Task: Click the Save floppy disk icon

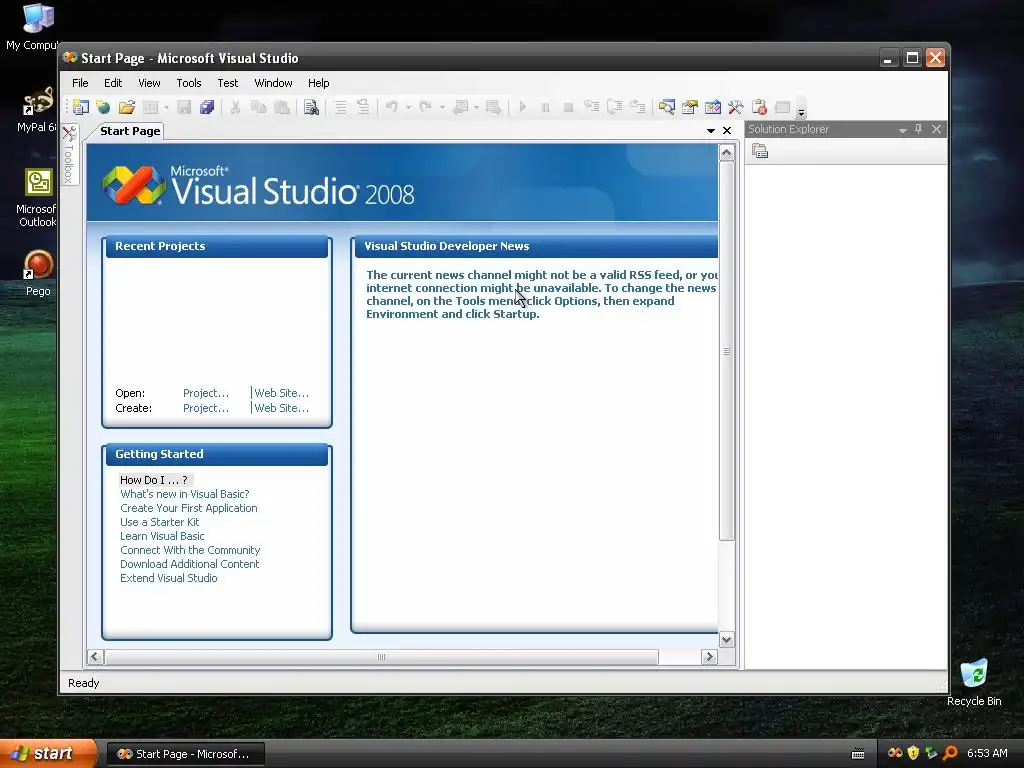Action: [x=184, y=107]
